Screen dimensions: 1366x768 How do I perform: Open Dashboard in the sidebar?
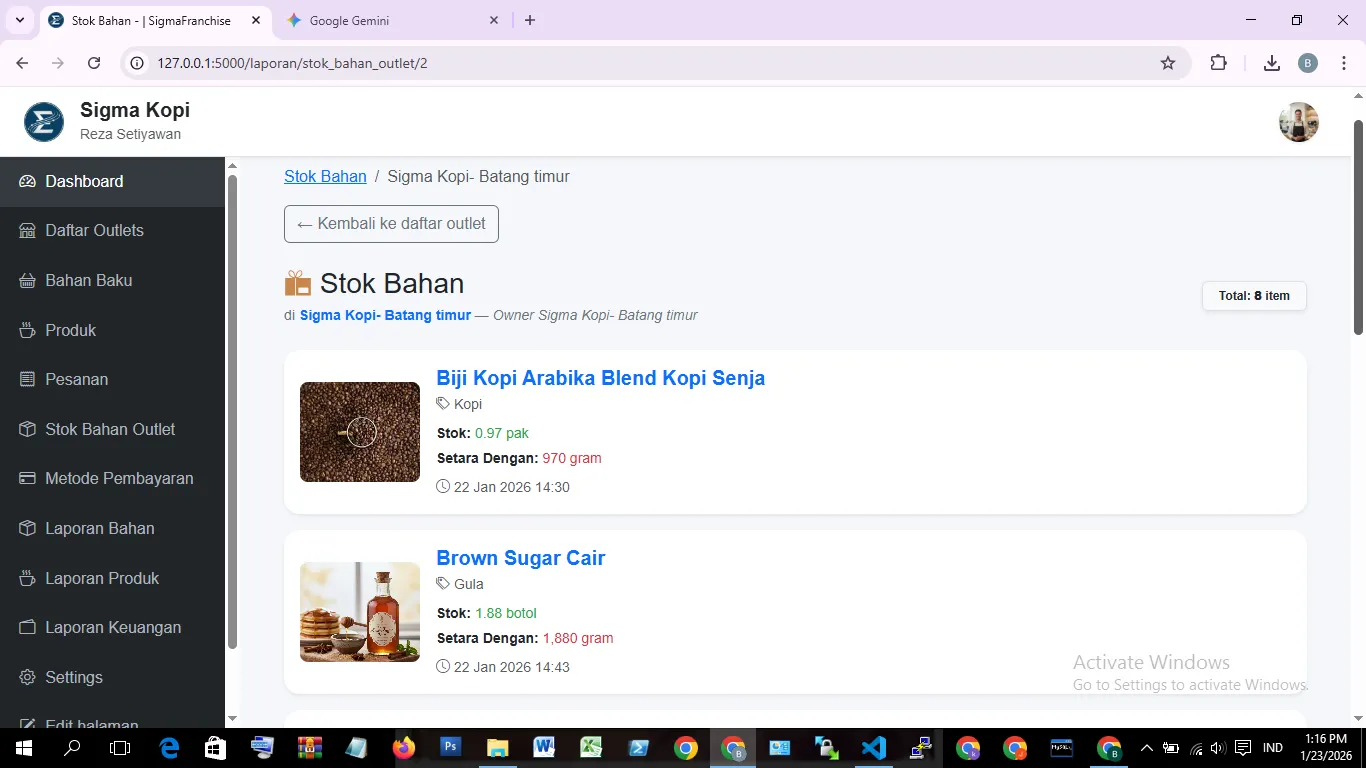pyautogui.click(x=112, y=181)
